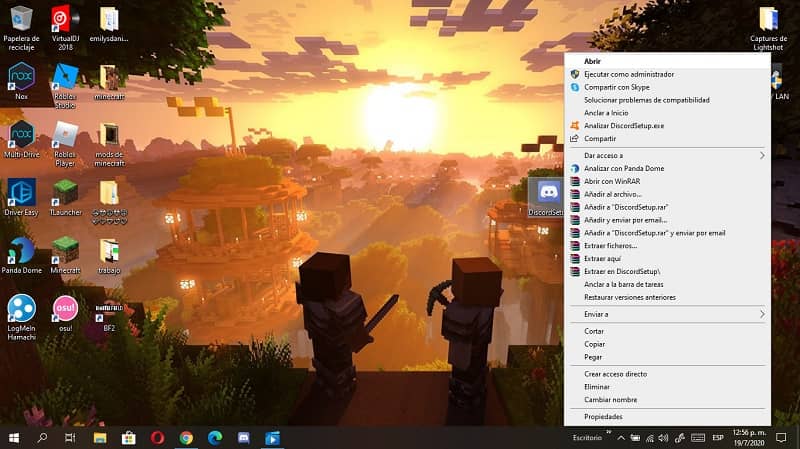Select the VirtualDJ 2018 desktop shortcut

tap(65, 28)
